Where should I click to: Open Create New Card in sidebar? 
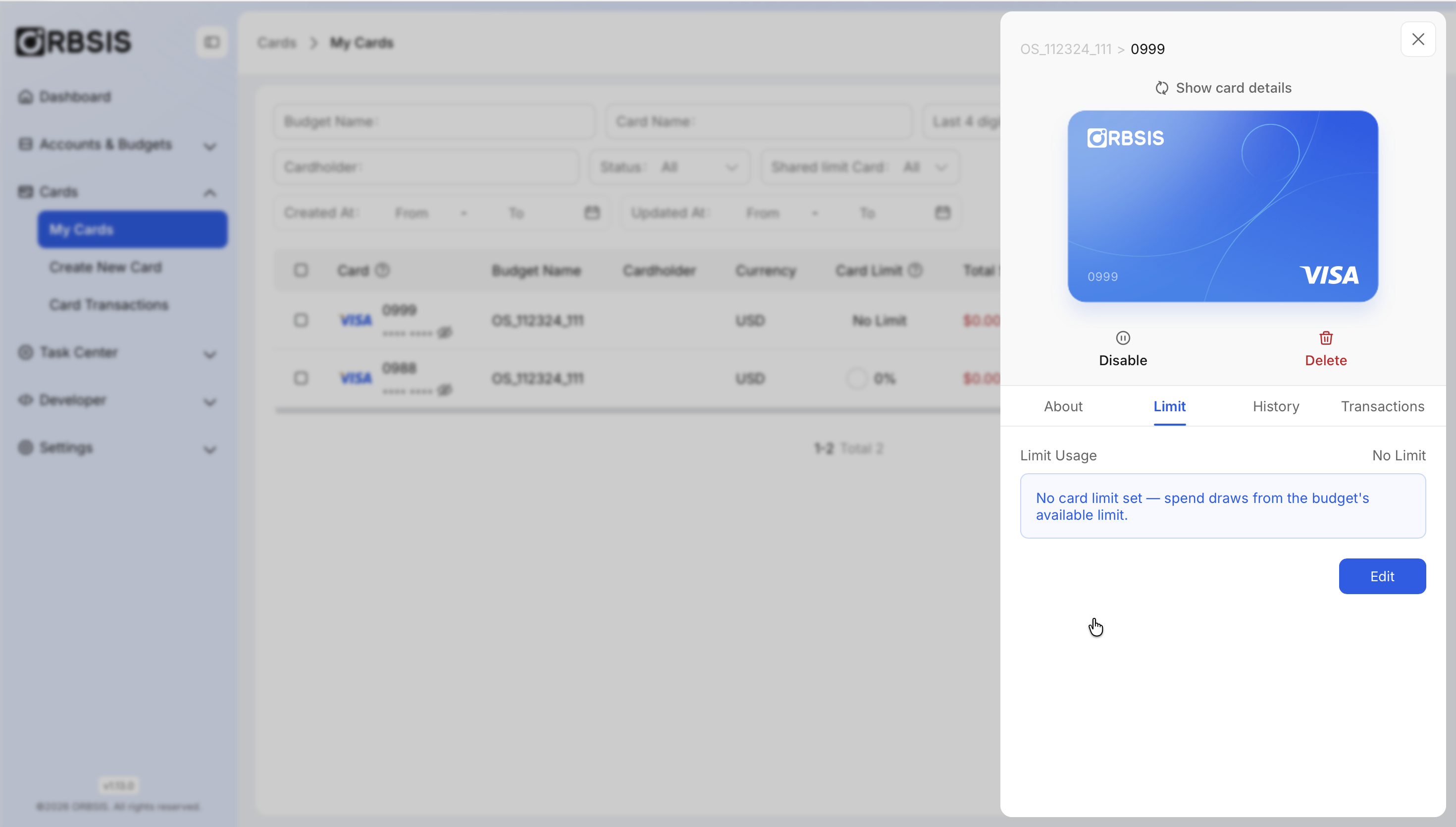point(105,267)
